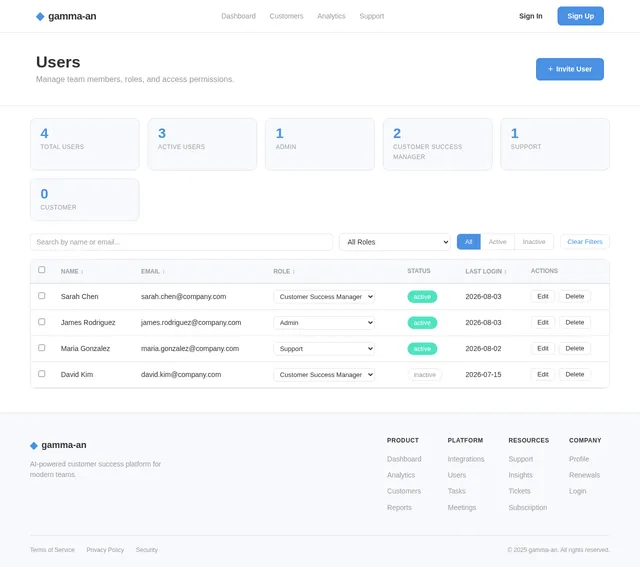Open Terms of Service link
This screenshot has width=640, height=567.
click(x=52, y=550)
